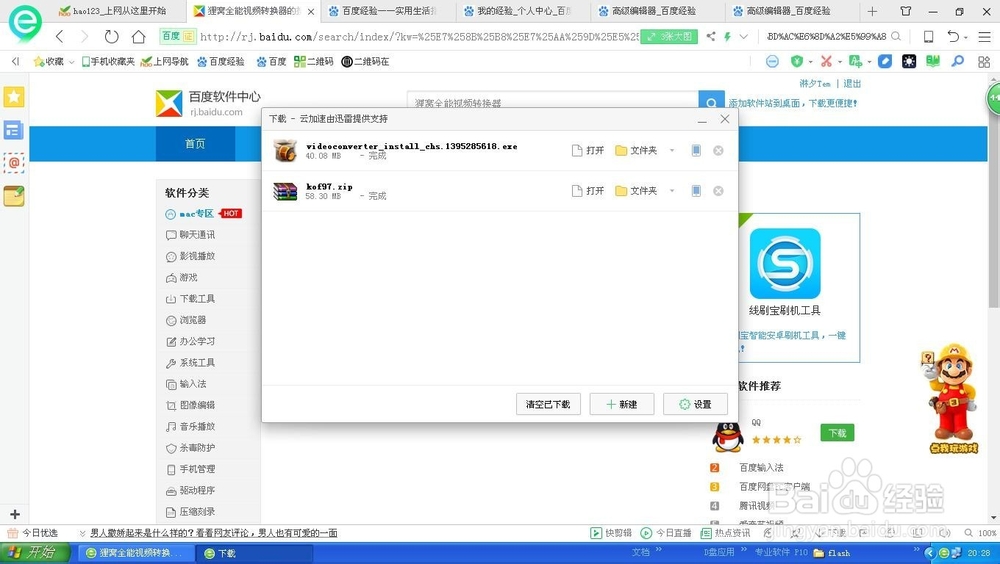Open 系统工具 category
1000x564 pixels.
[190, 362]
